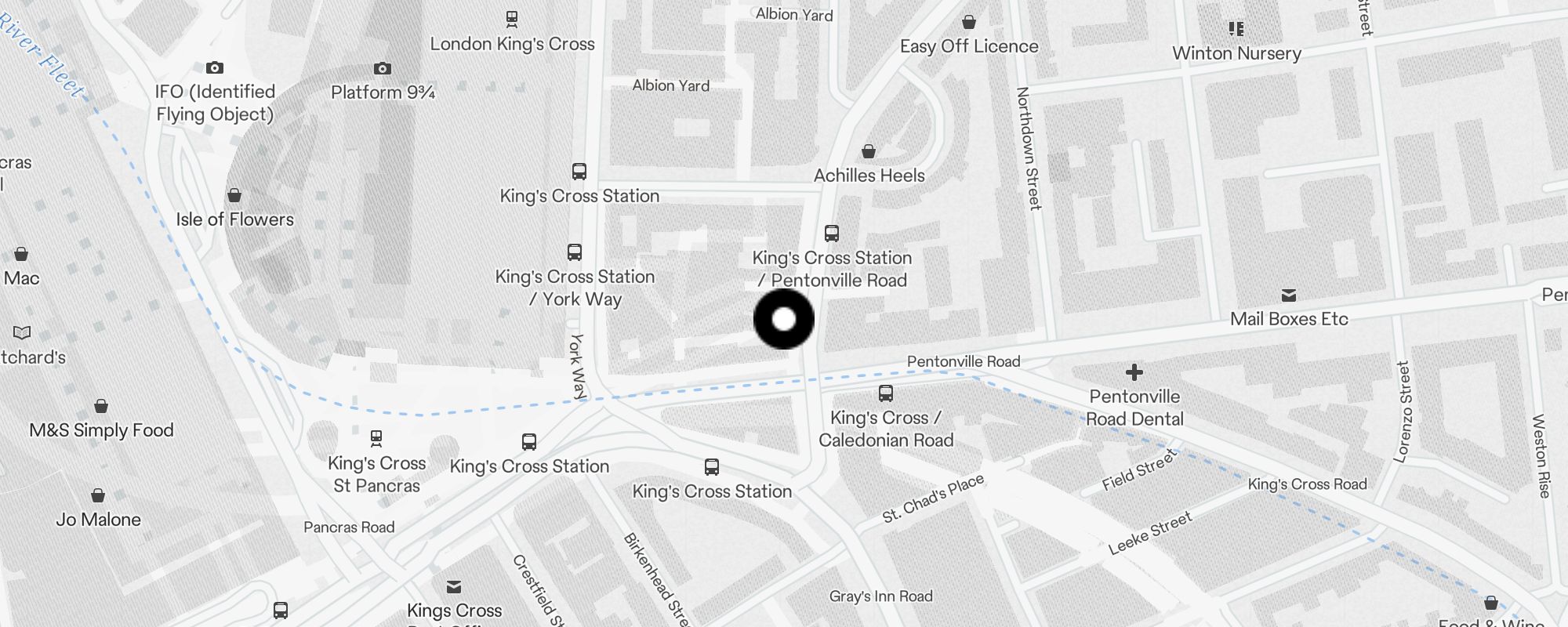The height and width of the screenshot is (627, 1568).
Task: Click the black circular location marker
Action: pos(784,319)
